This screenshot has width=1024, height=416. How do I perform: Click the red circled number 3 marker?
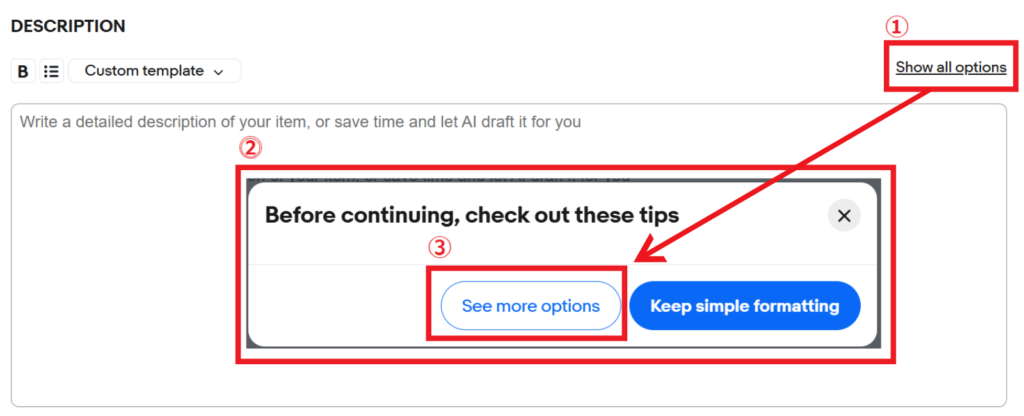tap(441, 247)
